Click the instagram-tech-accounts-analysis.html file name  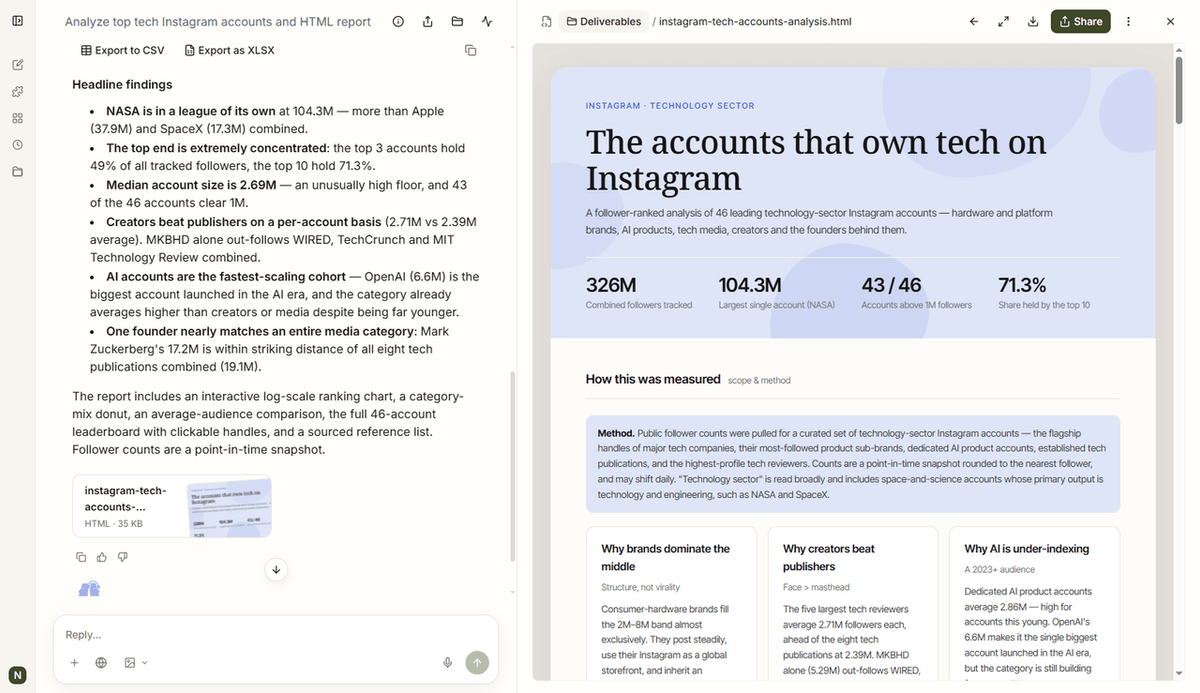point(755,21)
